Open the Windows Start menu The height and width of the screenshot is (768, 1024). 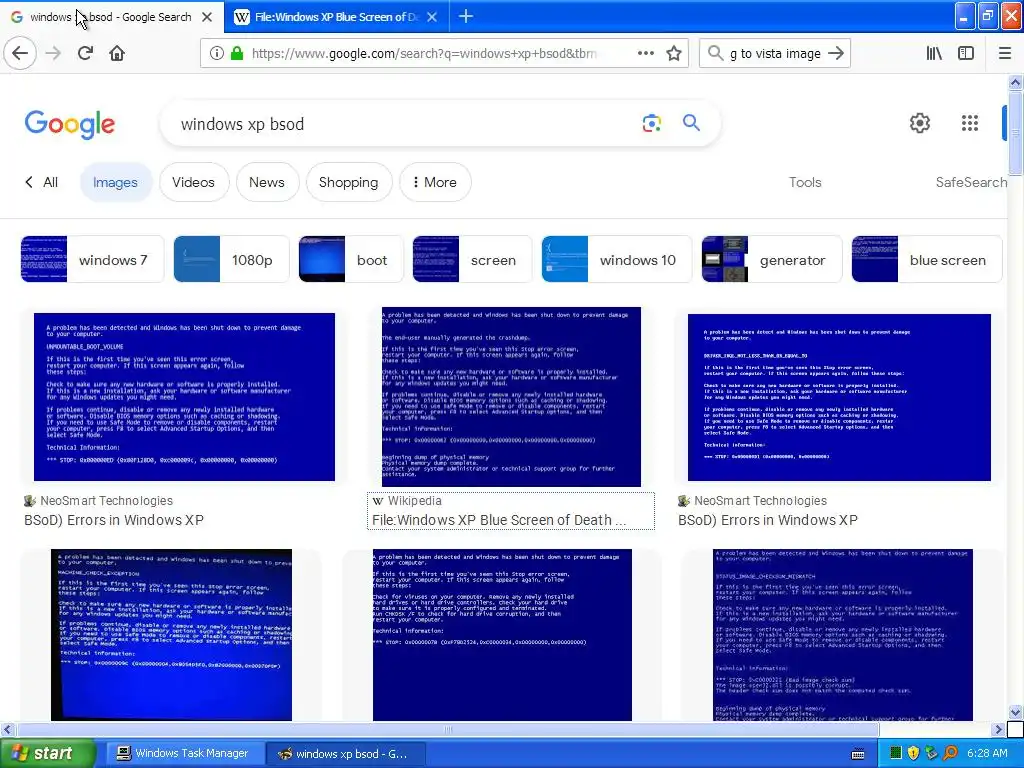point(47,753)
